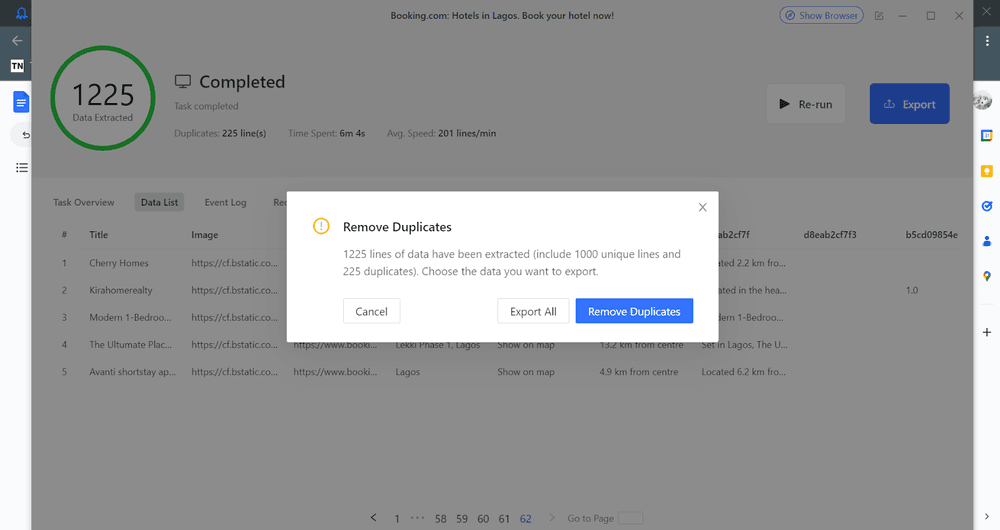Click next page arrow
This screenshot has height=530, width=1000.
coord(552,518)
